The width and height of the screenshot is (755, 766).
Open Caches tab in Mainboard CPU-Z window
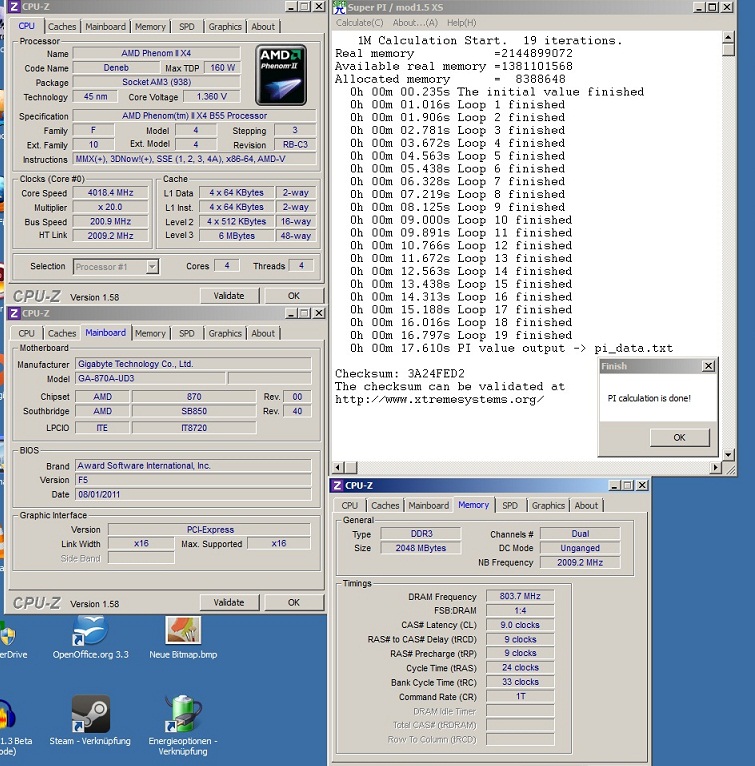coord(62,333)
